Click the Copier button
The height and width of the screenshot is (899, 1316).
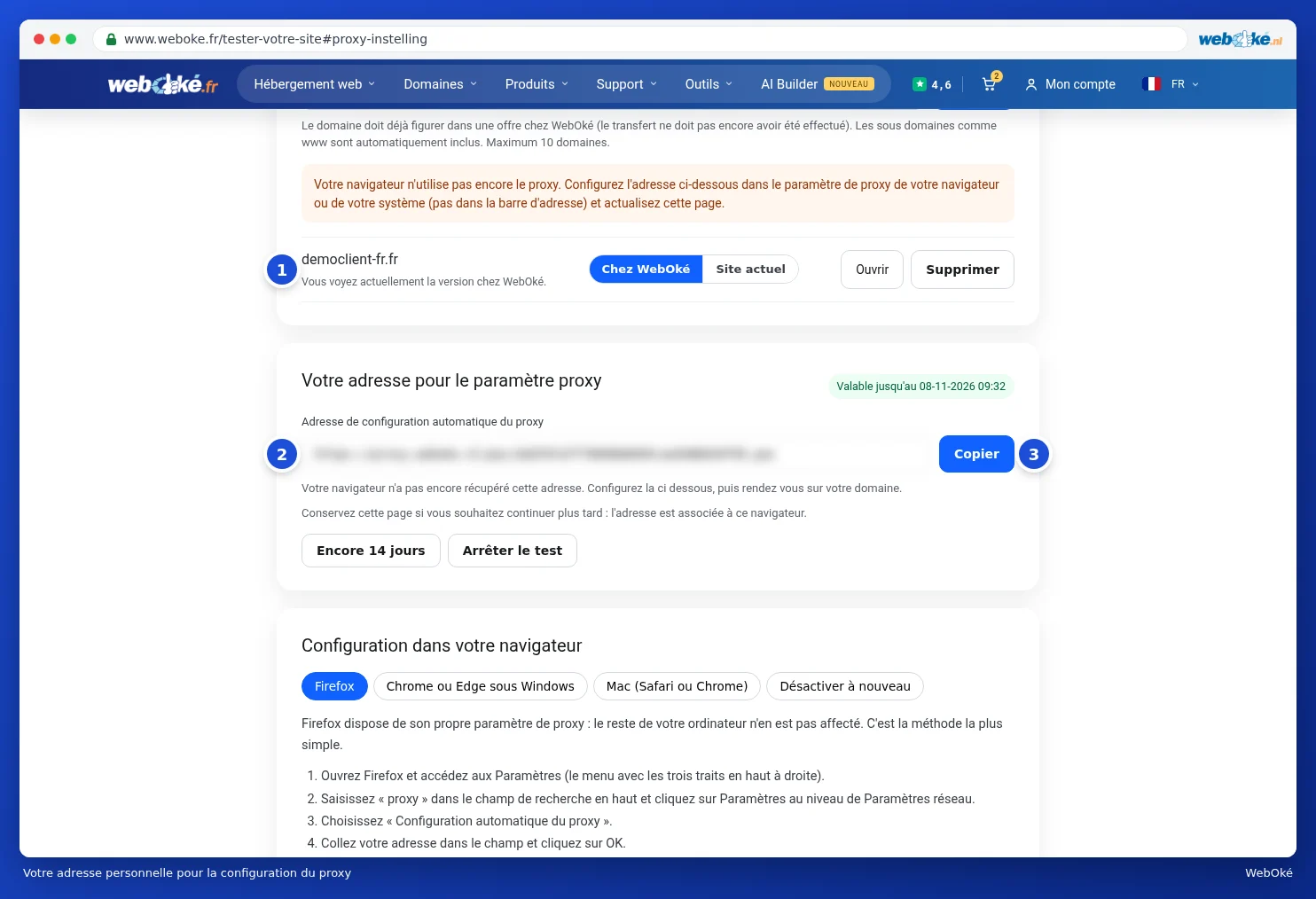pyautogui.click(x=976, y=454)
